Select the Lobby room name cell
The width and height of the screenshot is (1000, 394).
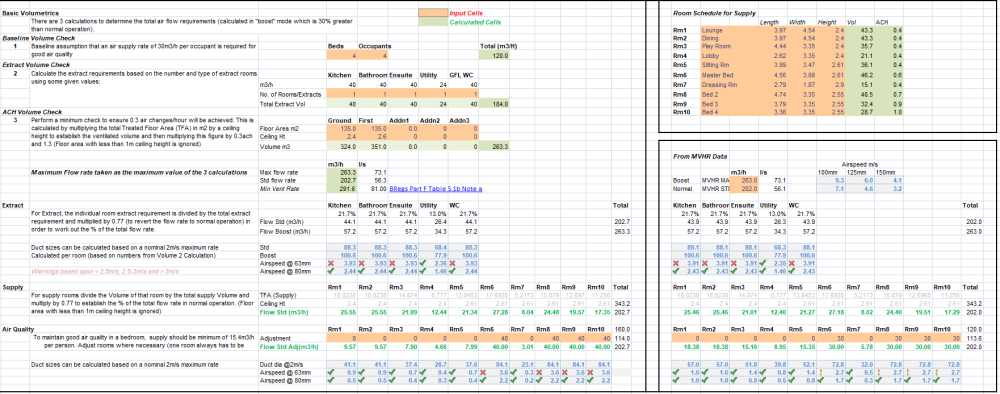click(728, 56)
